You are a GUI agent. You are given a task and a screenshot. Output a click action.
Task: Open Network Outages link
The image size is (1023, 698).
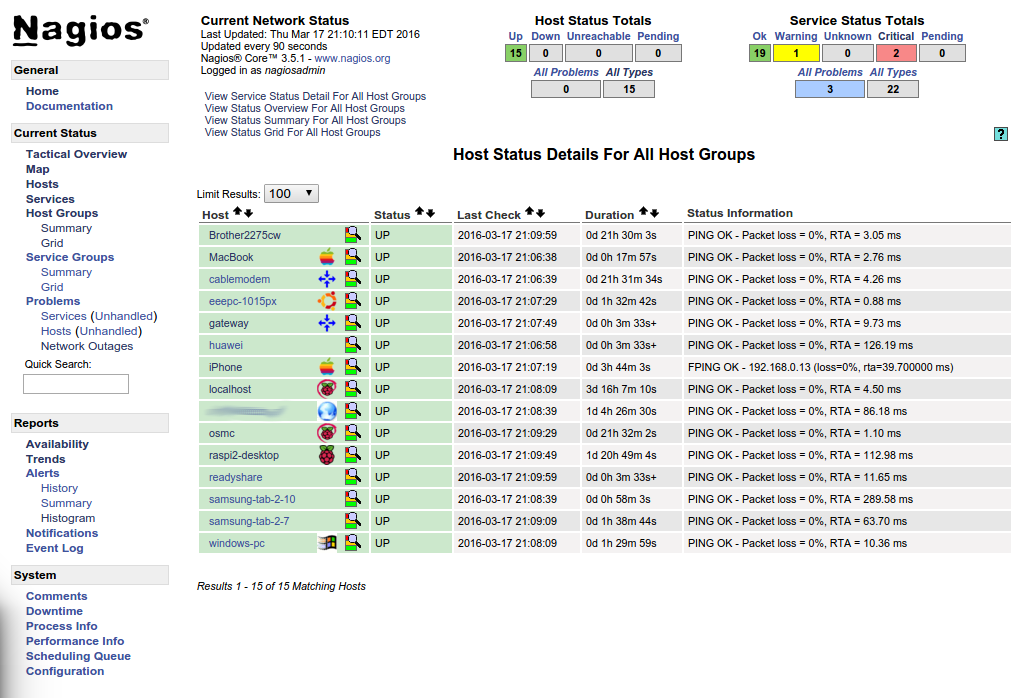pos(87,346)
